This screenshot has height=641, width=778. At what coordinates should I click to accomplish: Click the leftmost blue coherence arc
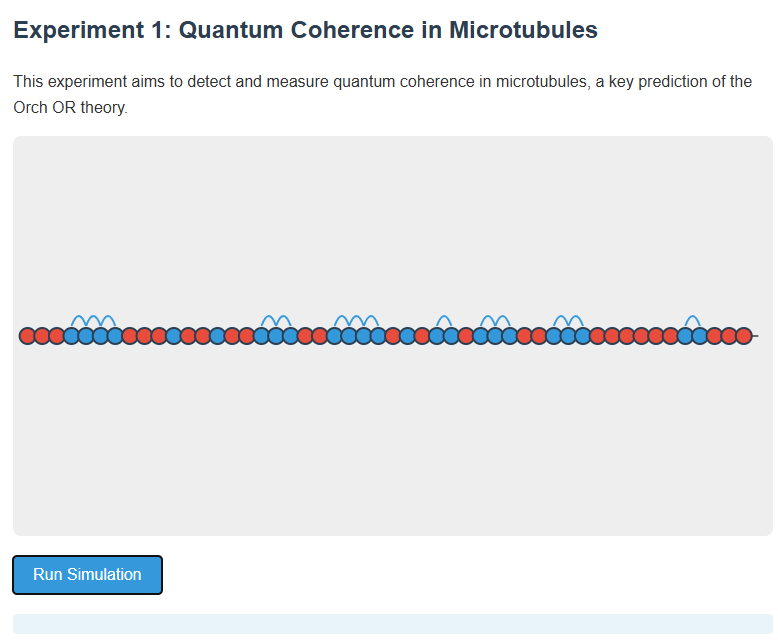click(79, 320)
